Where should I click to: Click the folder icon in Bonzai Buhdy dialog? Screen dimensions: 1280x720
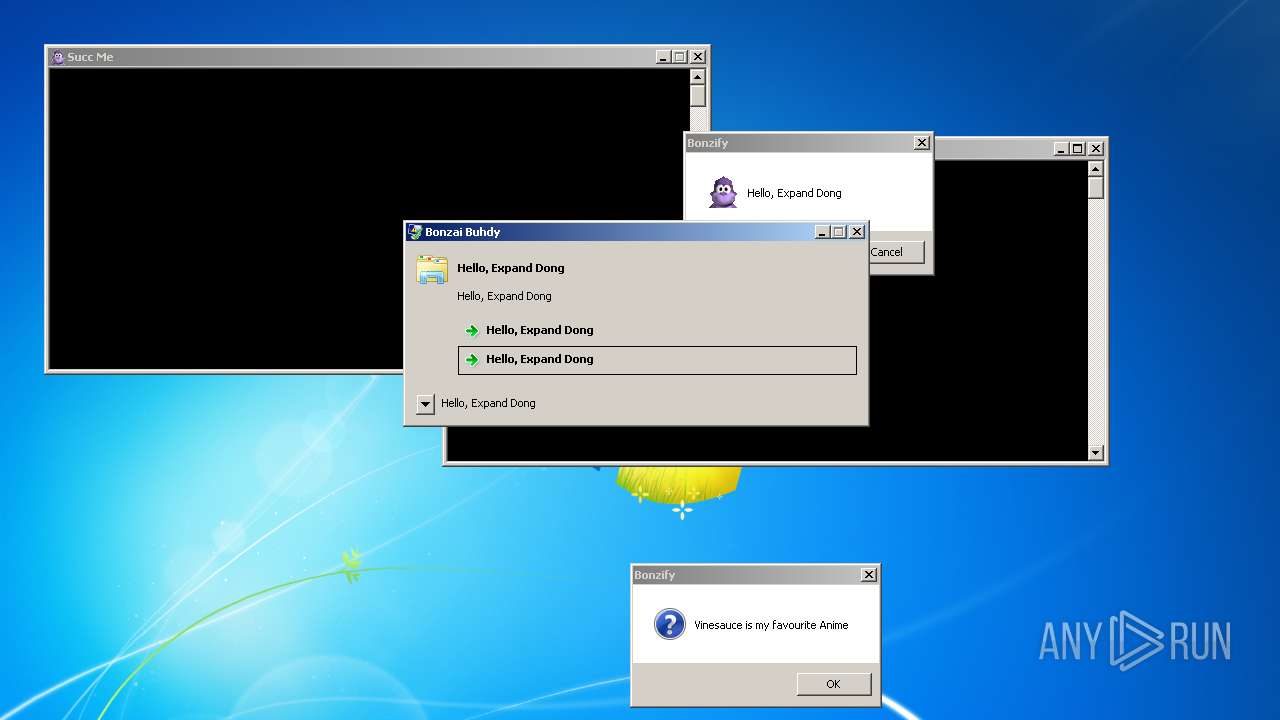coord(432,270)
